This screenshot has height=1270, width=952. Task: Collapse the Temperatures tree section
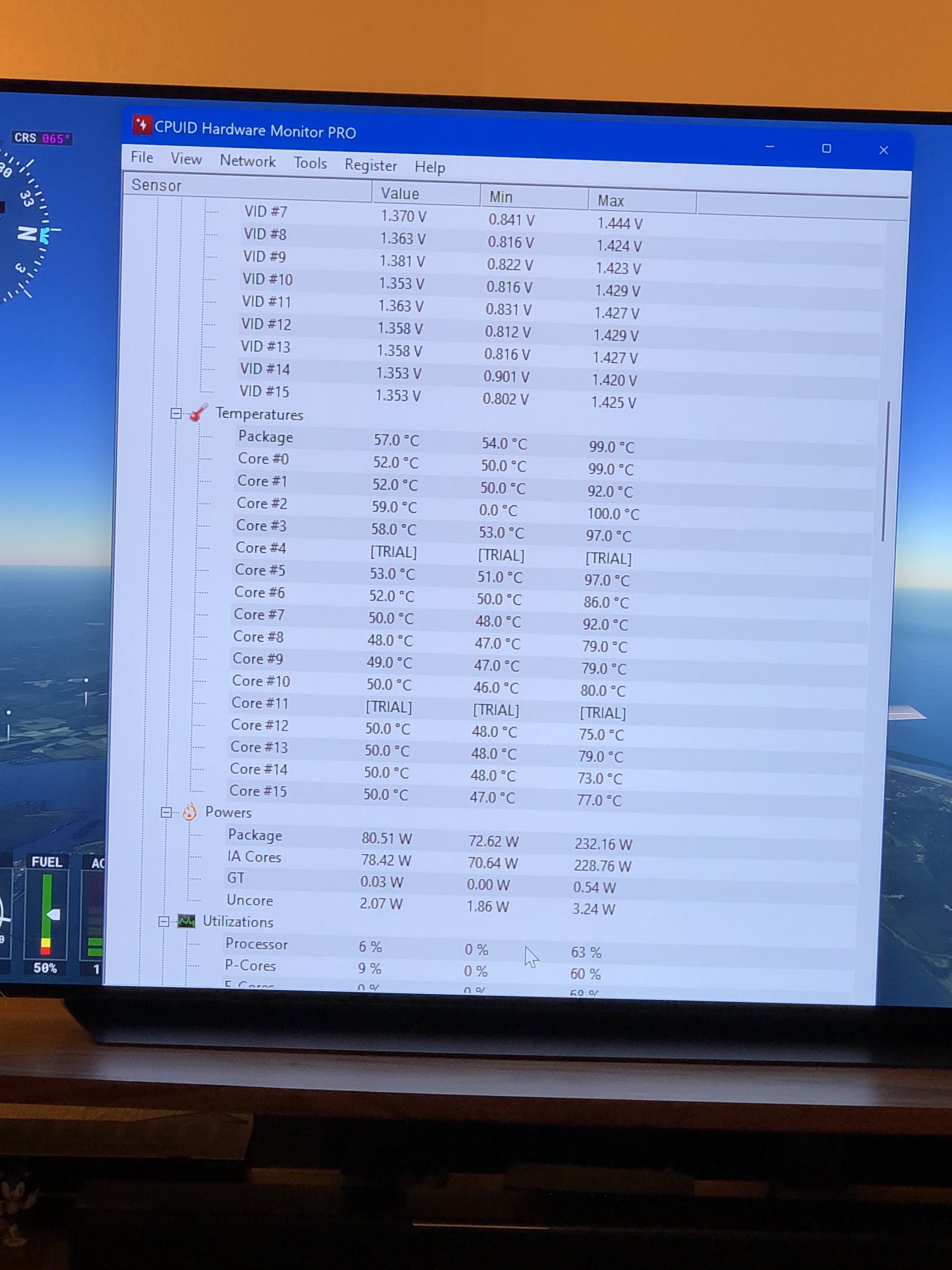pos(176,413)
